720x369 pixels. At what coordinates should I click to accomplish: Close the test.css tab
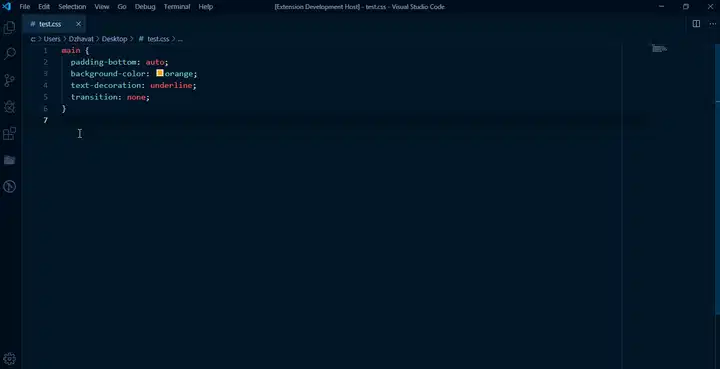point(78,24)
